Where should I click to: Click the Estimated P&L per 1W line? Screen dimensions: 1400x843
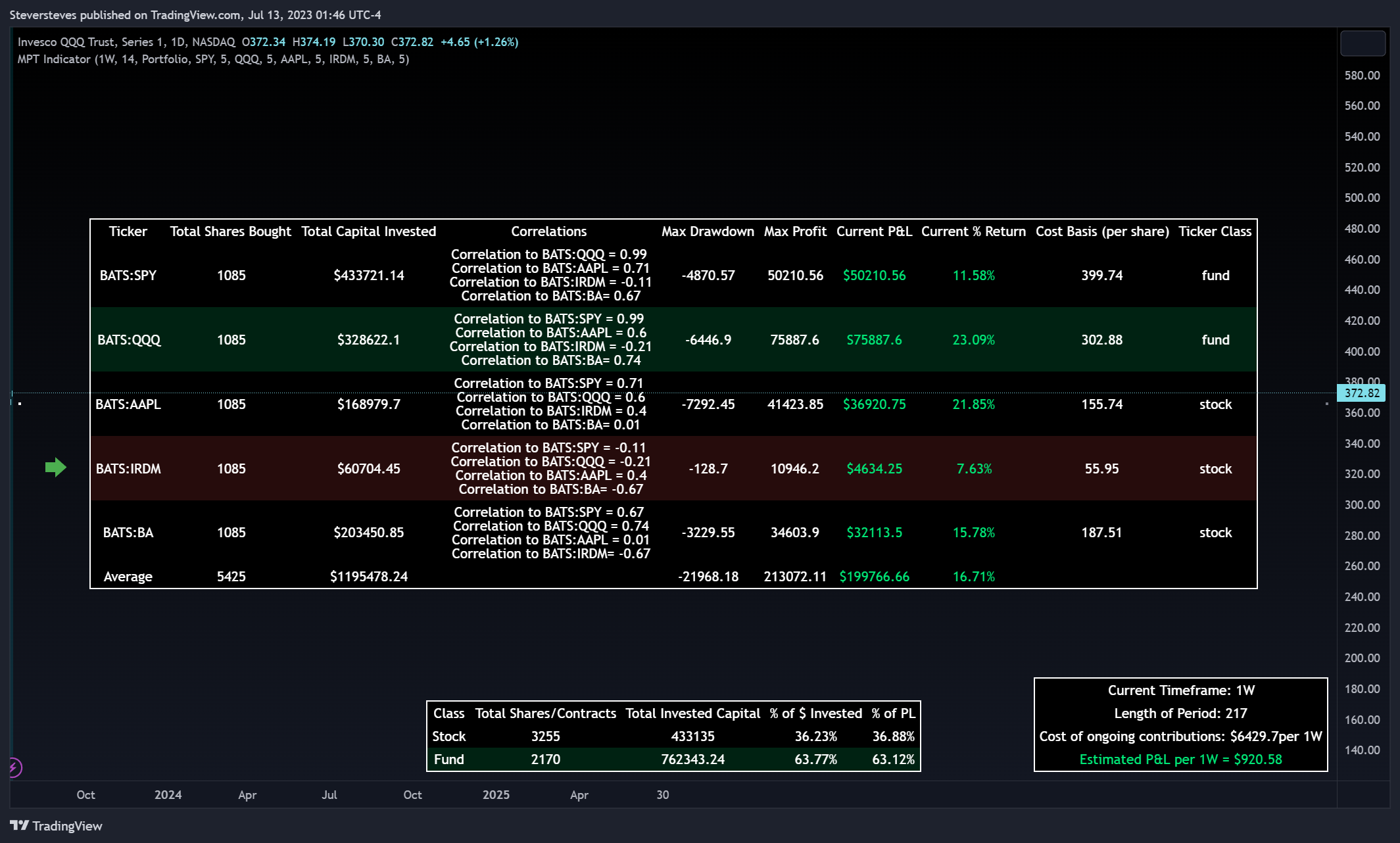point(1181,759)
